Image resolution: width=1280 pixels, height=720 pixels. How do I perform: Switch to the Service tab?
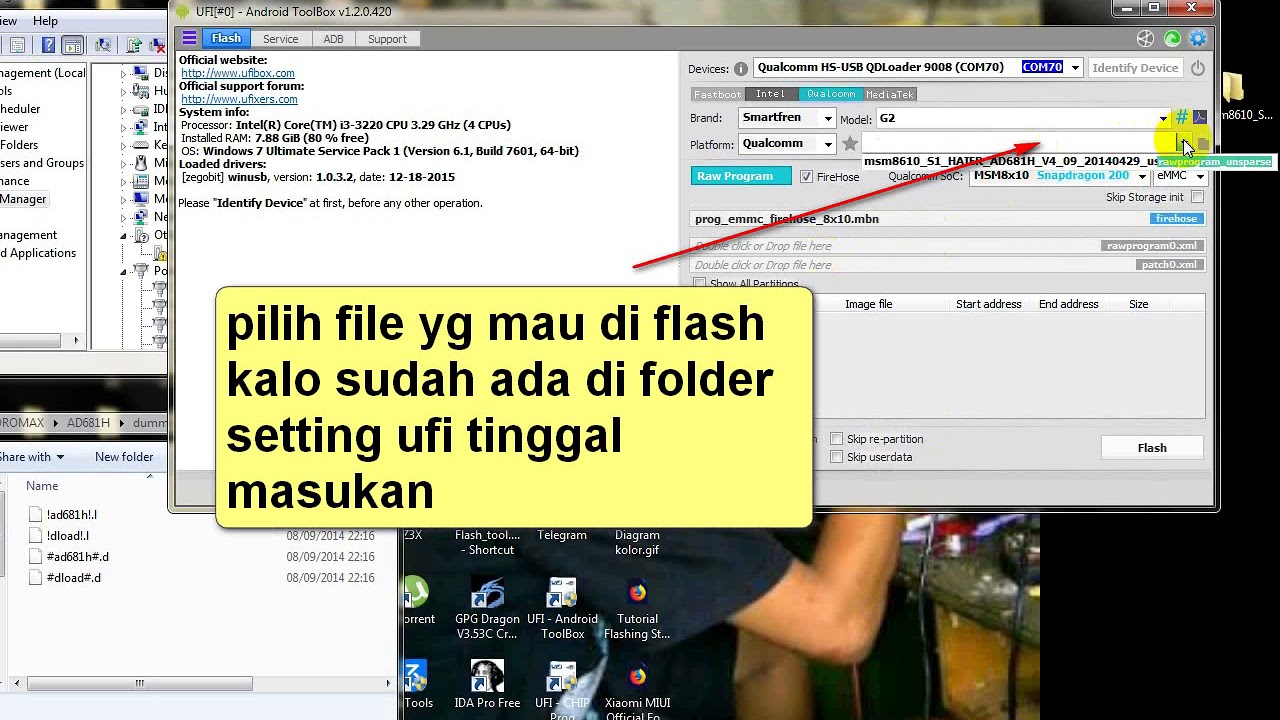(280, 39)
